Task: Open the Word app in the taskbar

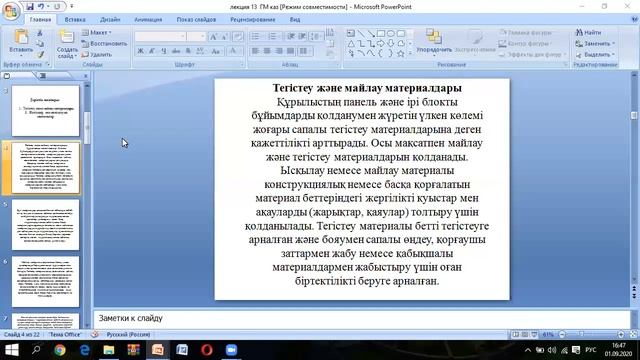Action: pyautogui.click(x=182, y=350)
